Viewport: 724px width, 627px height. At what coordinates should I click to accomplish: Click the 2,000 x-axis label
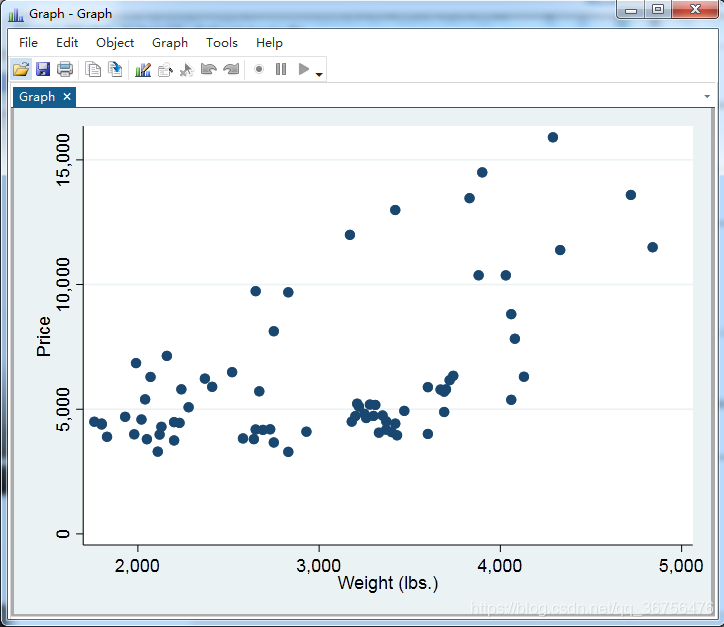[137, 566]
